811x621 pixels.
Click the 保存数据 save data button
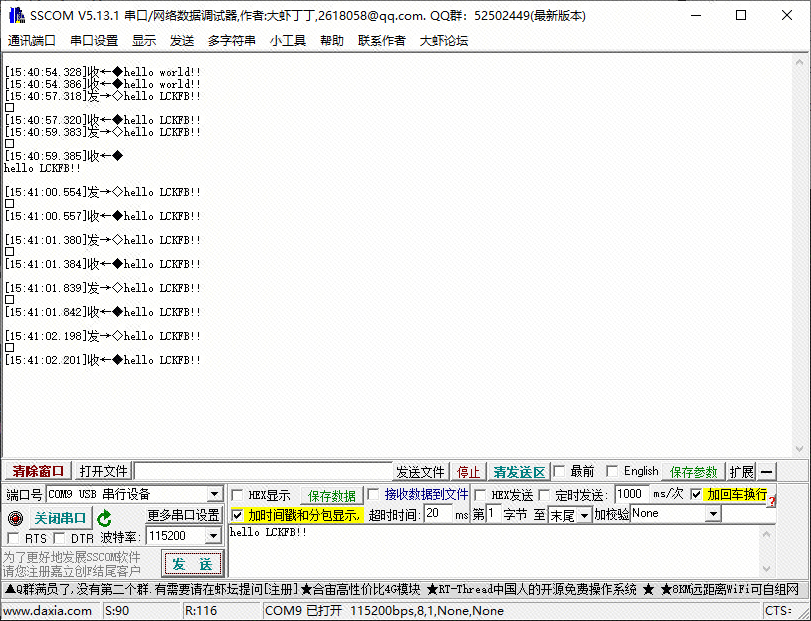point(331,495)
